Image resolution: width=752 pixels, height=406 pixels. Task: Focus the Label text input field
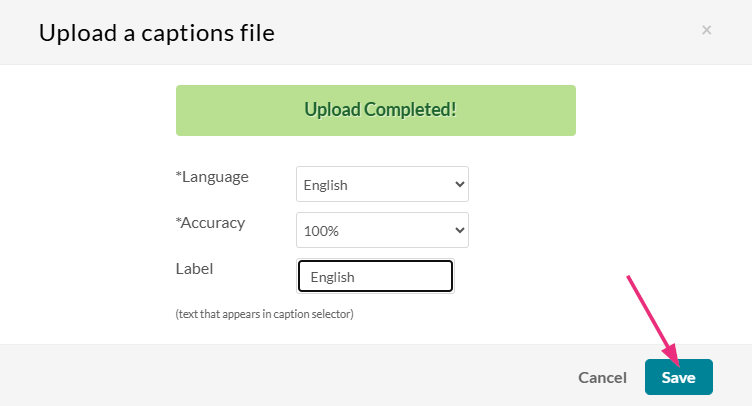click(376, 277)
